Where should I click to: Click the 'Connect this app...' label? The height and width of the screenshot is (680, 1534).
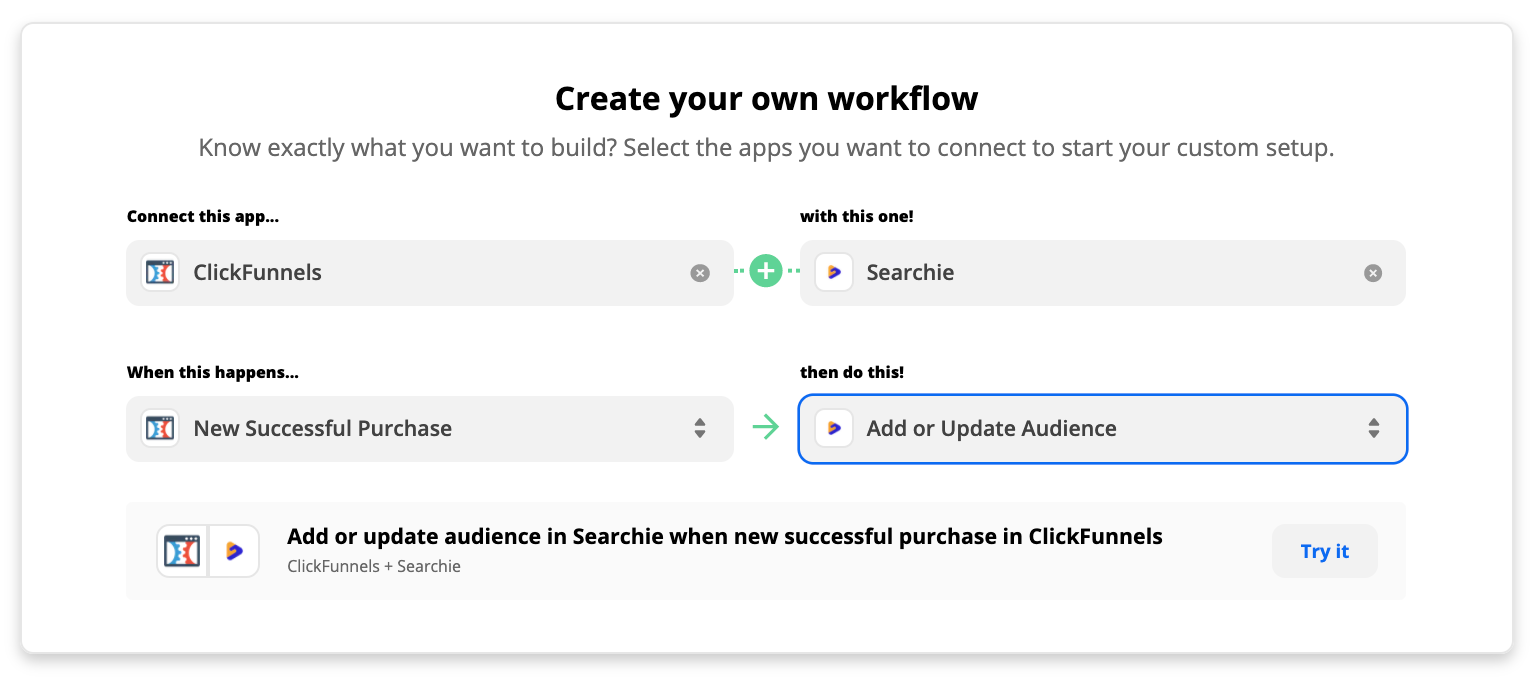click(x=203, y=216)
